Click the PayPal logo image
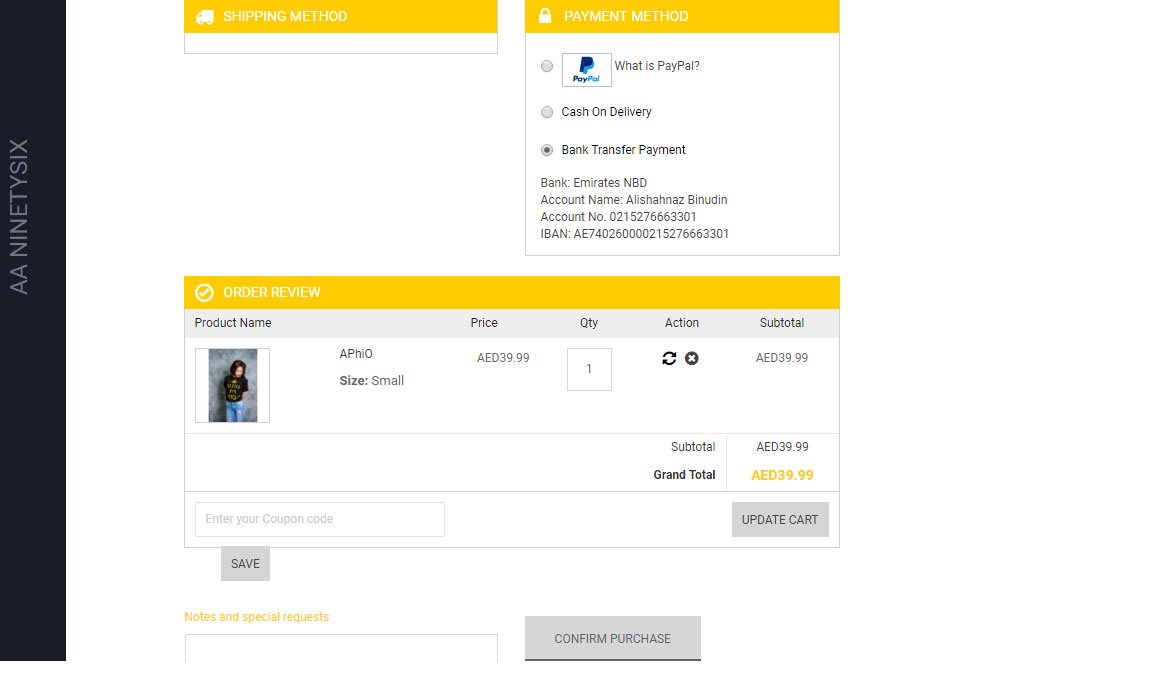 [x=586, y=70]
